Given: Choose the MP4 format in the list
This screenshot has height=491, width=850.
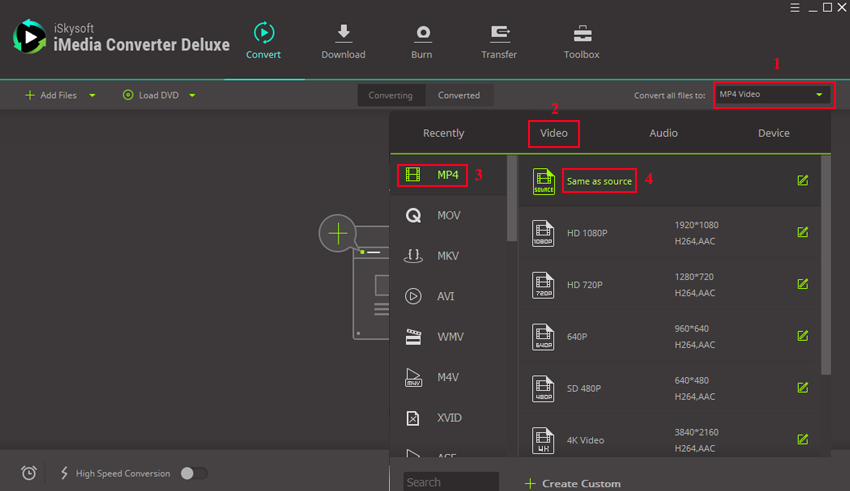Looking at the screenshot, I should click(x=448, y=175).
